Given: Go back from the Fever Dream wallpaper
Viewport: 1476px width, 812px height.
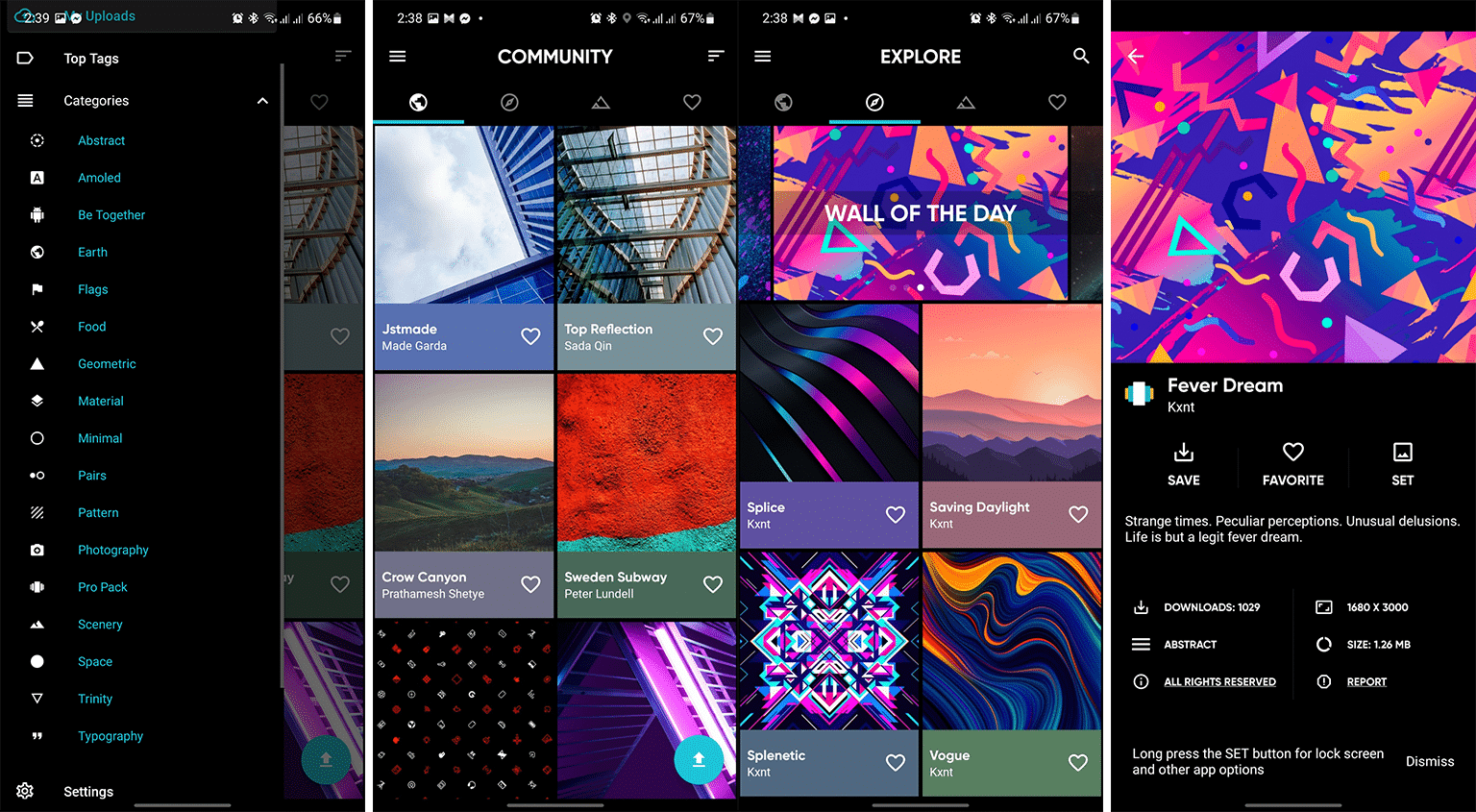Looking at the screenshot, I should 1136,57.
